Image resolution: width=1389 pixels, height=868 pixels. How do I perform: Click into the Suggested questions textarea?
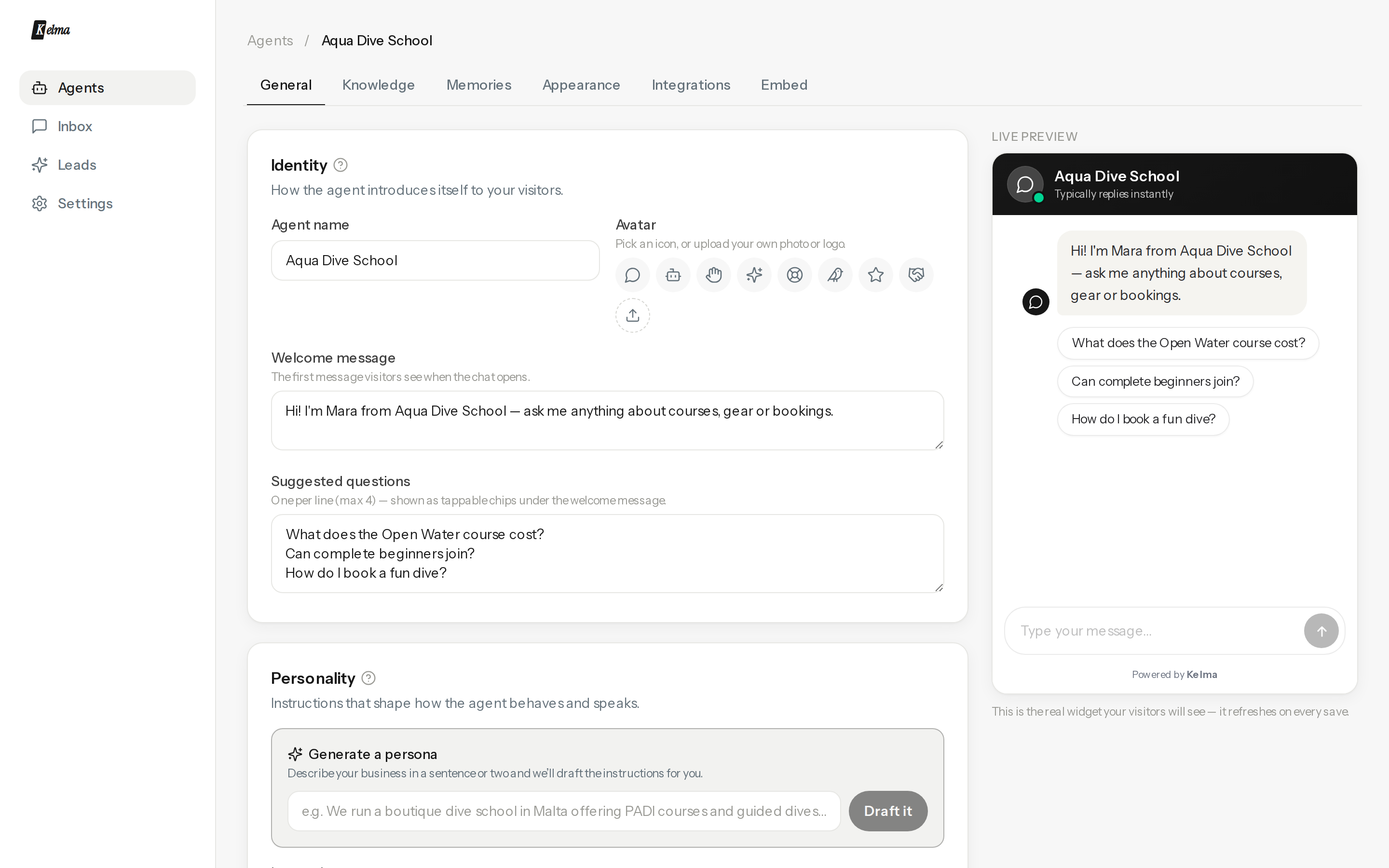(607, 554)
